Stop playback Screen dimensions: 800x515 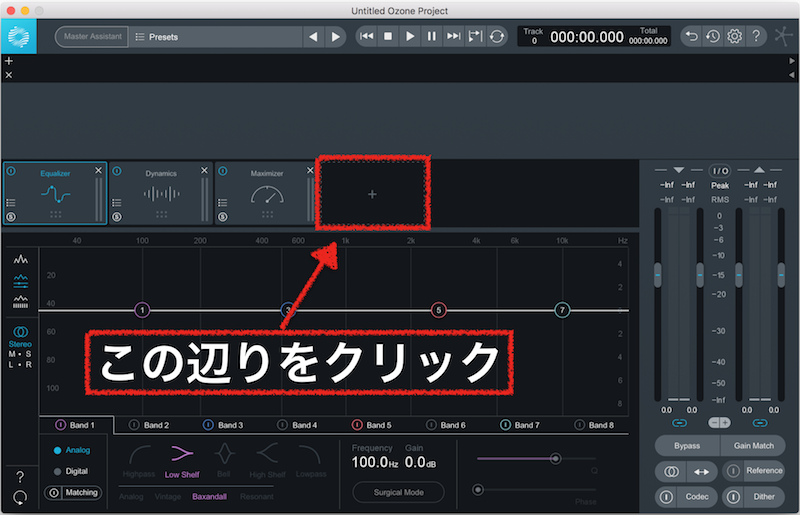pyautogui.click(x=388, y=36)
